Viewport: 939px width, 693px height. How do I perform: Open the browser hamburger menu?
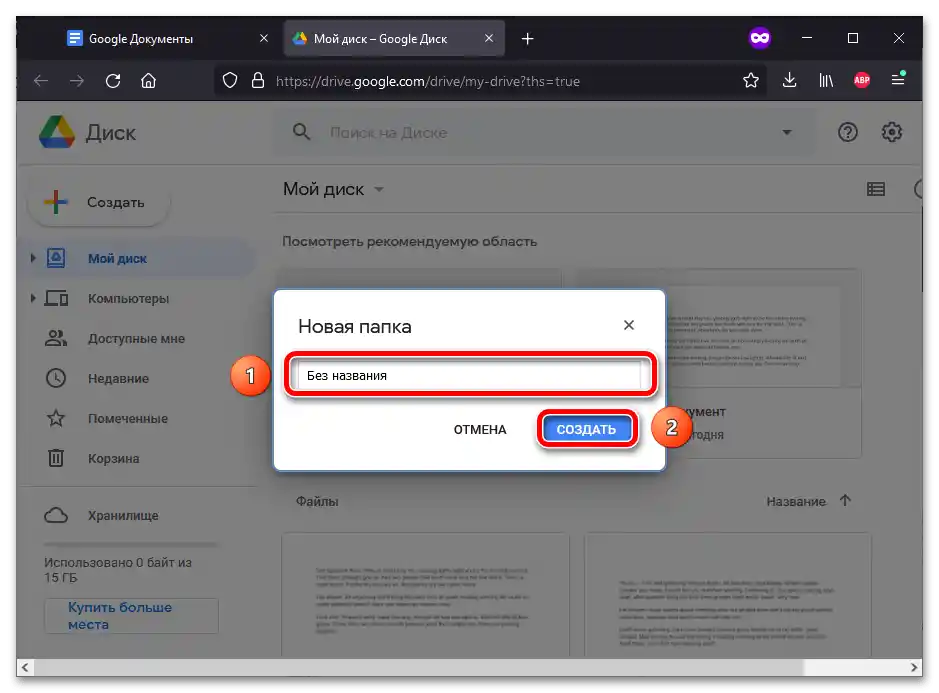click(898, 80)
